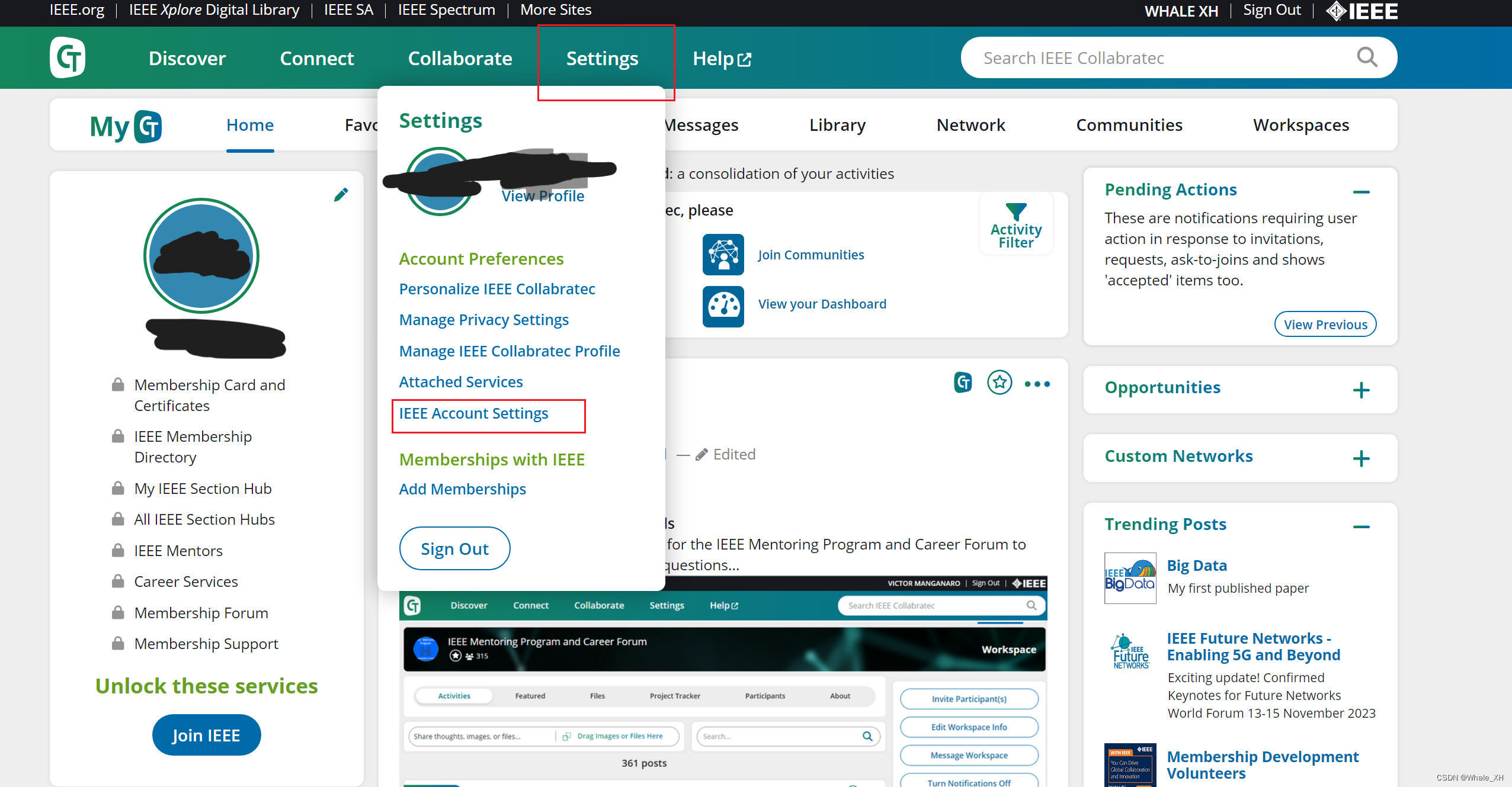The height and width of the screenshot is (787, 1512).
Task: Collapse the Pending Actions panel
Action: tap(1361, 192)
